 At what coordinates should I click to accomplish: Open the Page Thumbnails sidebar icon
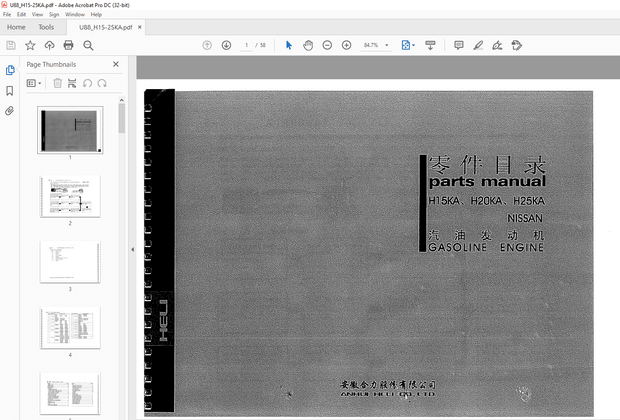click(x=10, y=70)
